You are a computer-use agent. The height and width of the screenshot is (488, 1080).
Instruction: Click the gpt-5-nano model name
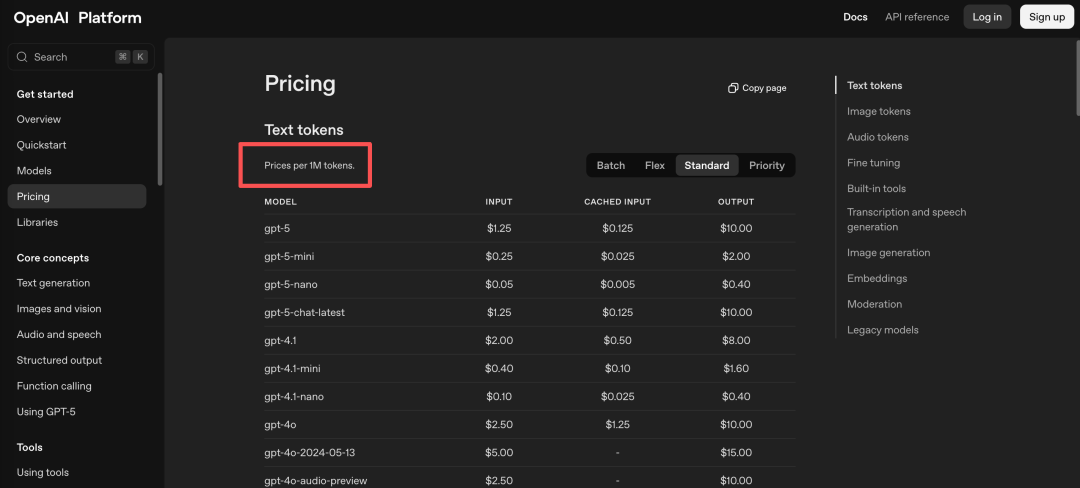[291, 284]
